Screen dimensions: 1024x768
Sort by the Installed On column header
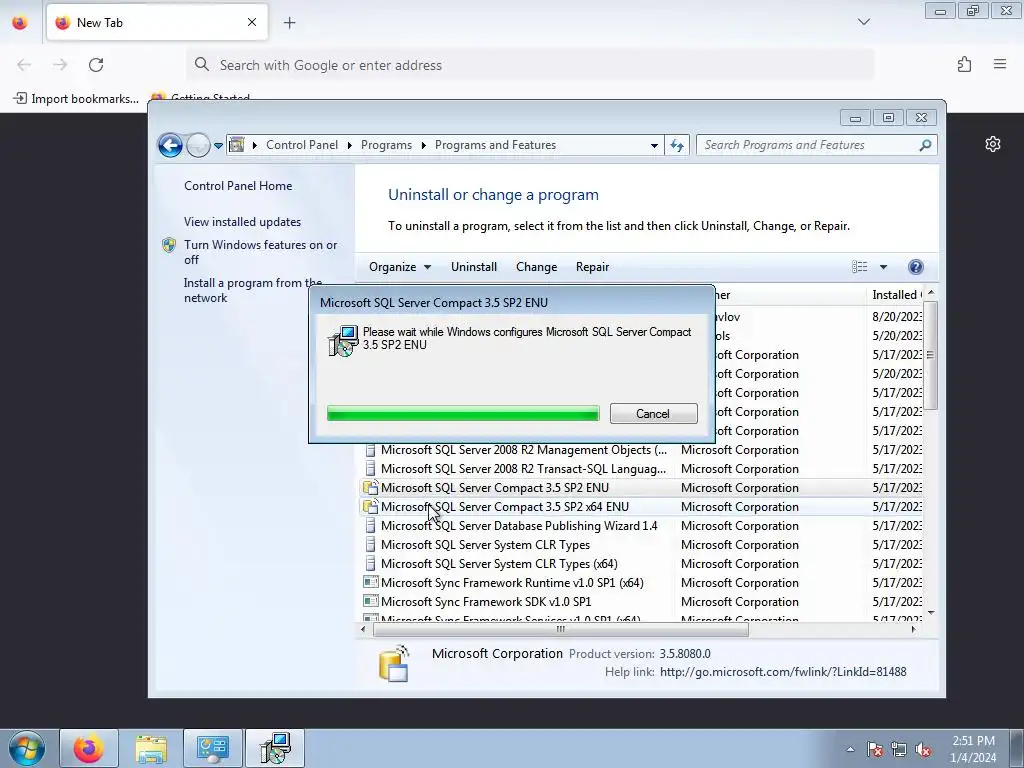(896, 295)
